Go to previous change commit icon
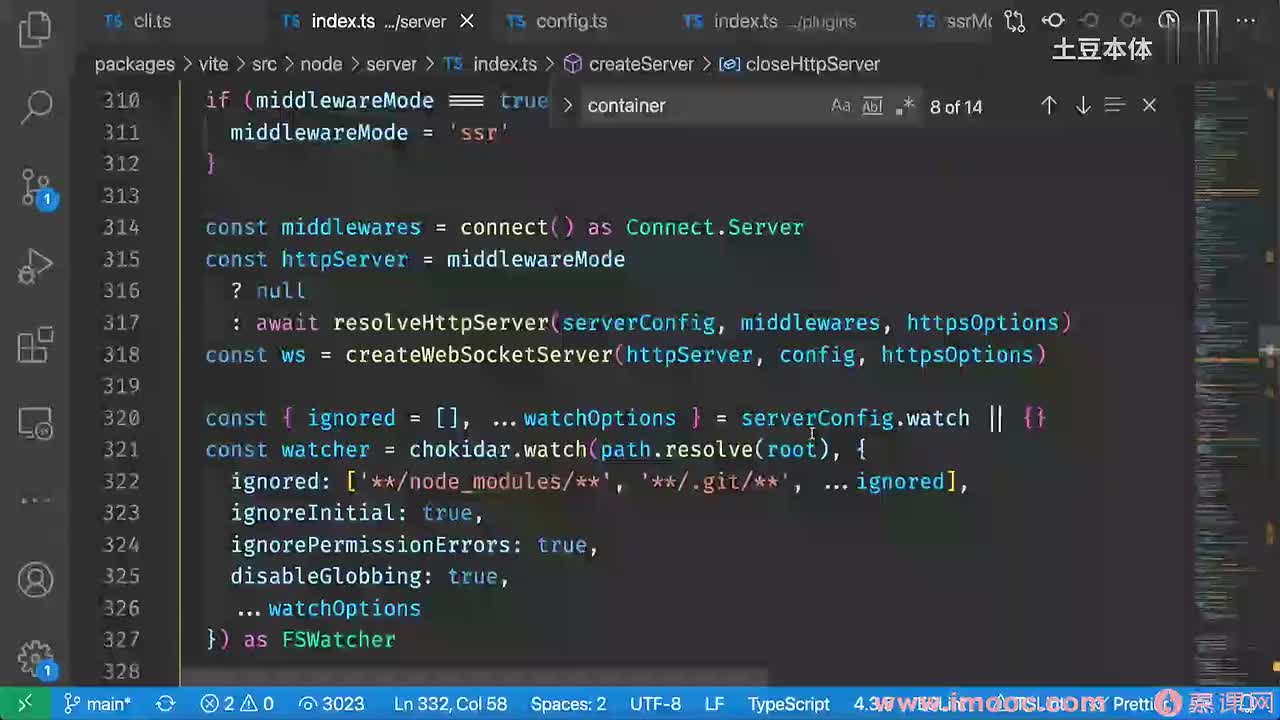 coord(1053,21)
